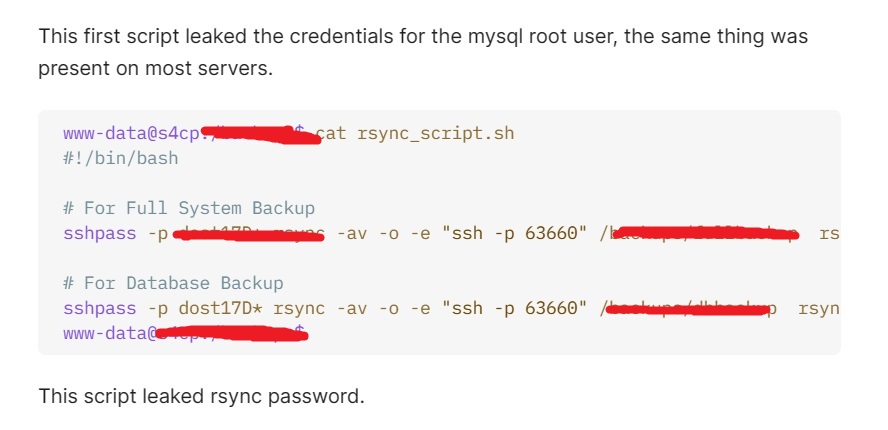The width and height of the screenshot is (888, 430).
Task: Click the red redaction over the first prompt hostname
Action: pos(254,134)
